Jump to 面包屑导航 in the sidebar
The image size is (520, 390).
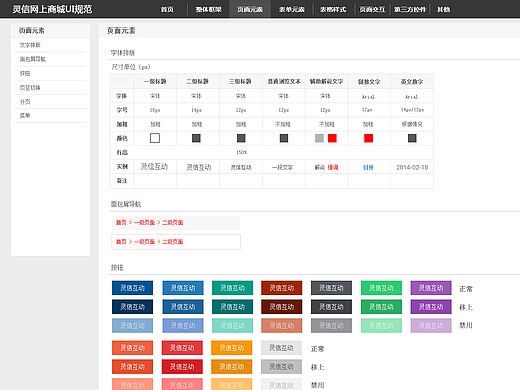[33, 59]
